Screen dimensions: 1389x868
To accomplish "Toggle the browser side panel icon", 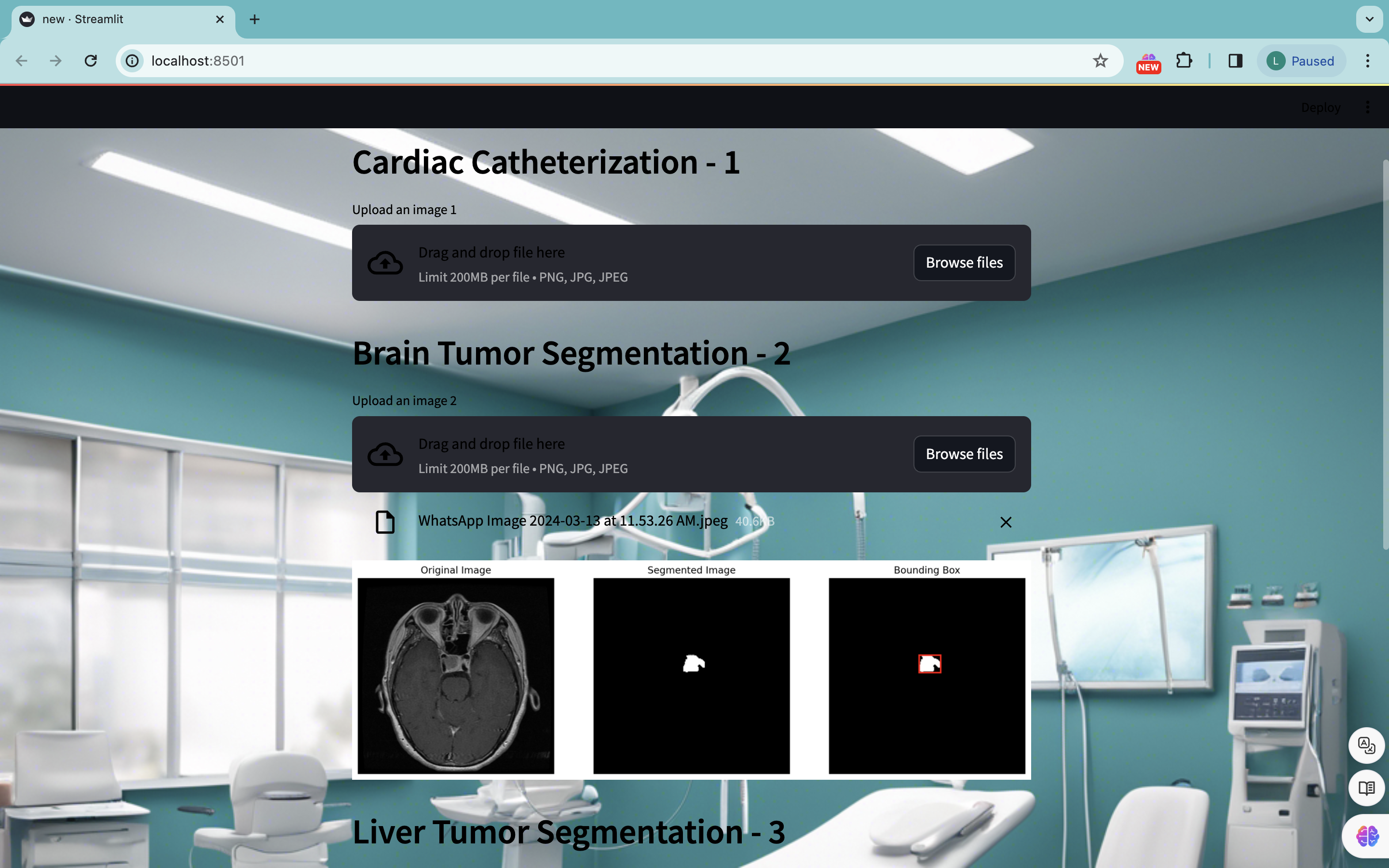I will (1235, 61).
